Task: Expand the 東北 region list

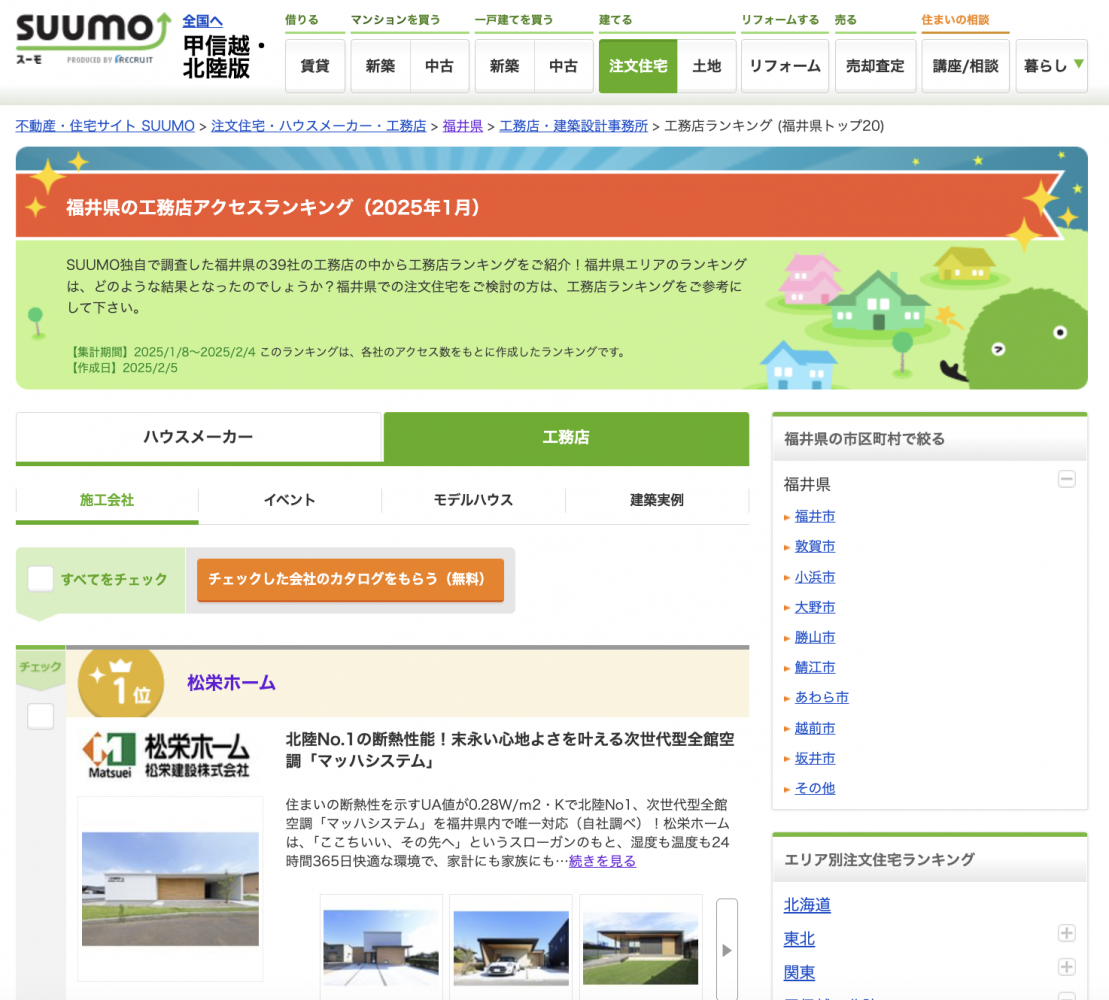Action: 1067,933
